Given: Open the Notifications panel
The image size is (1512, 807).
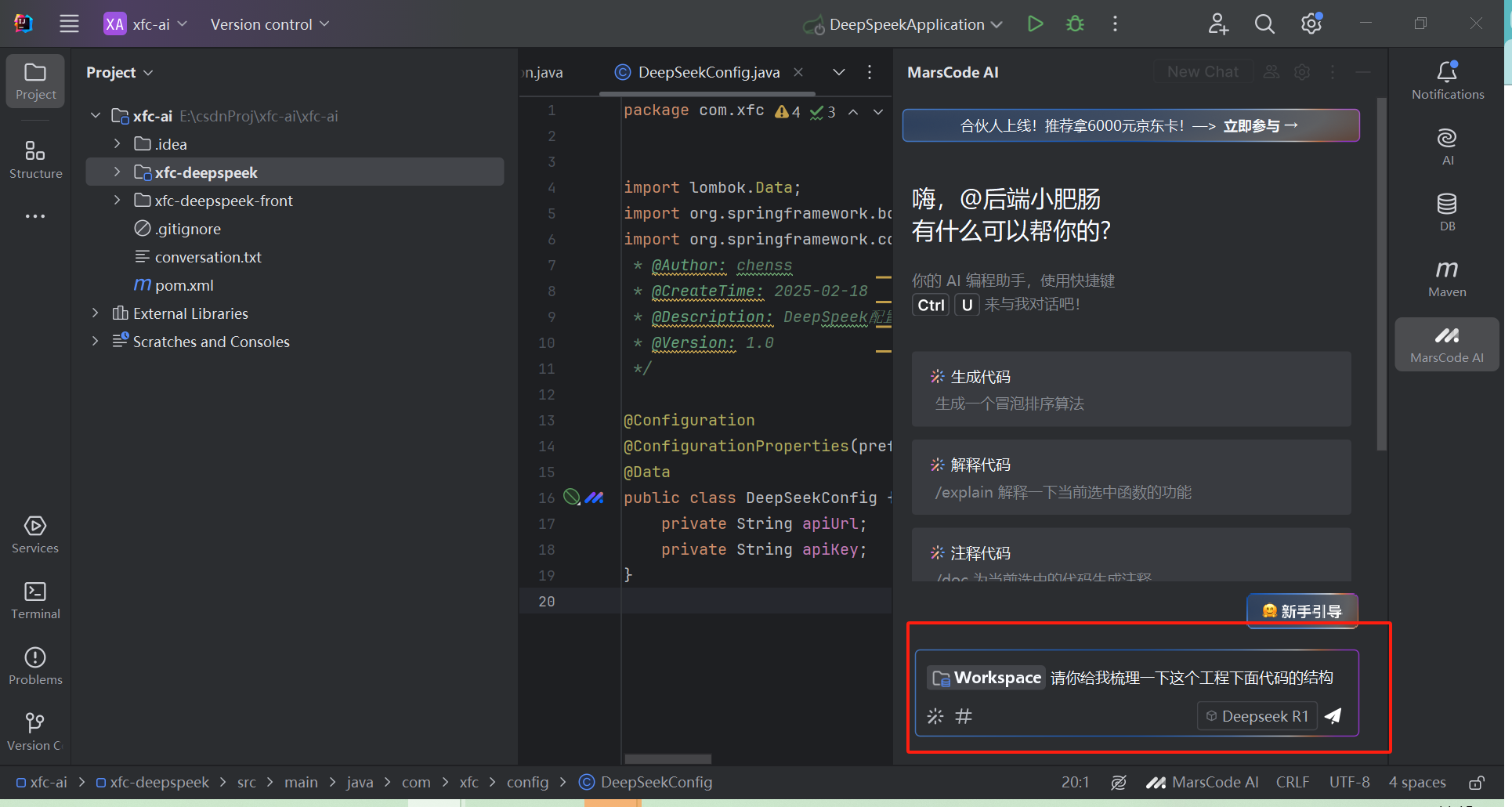Looking at the screenshot, I should click(x=1447, y=81).
